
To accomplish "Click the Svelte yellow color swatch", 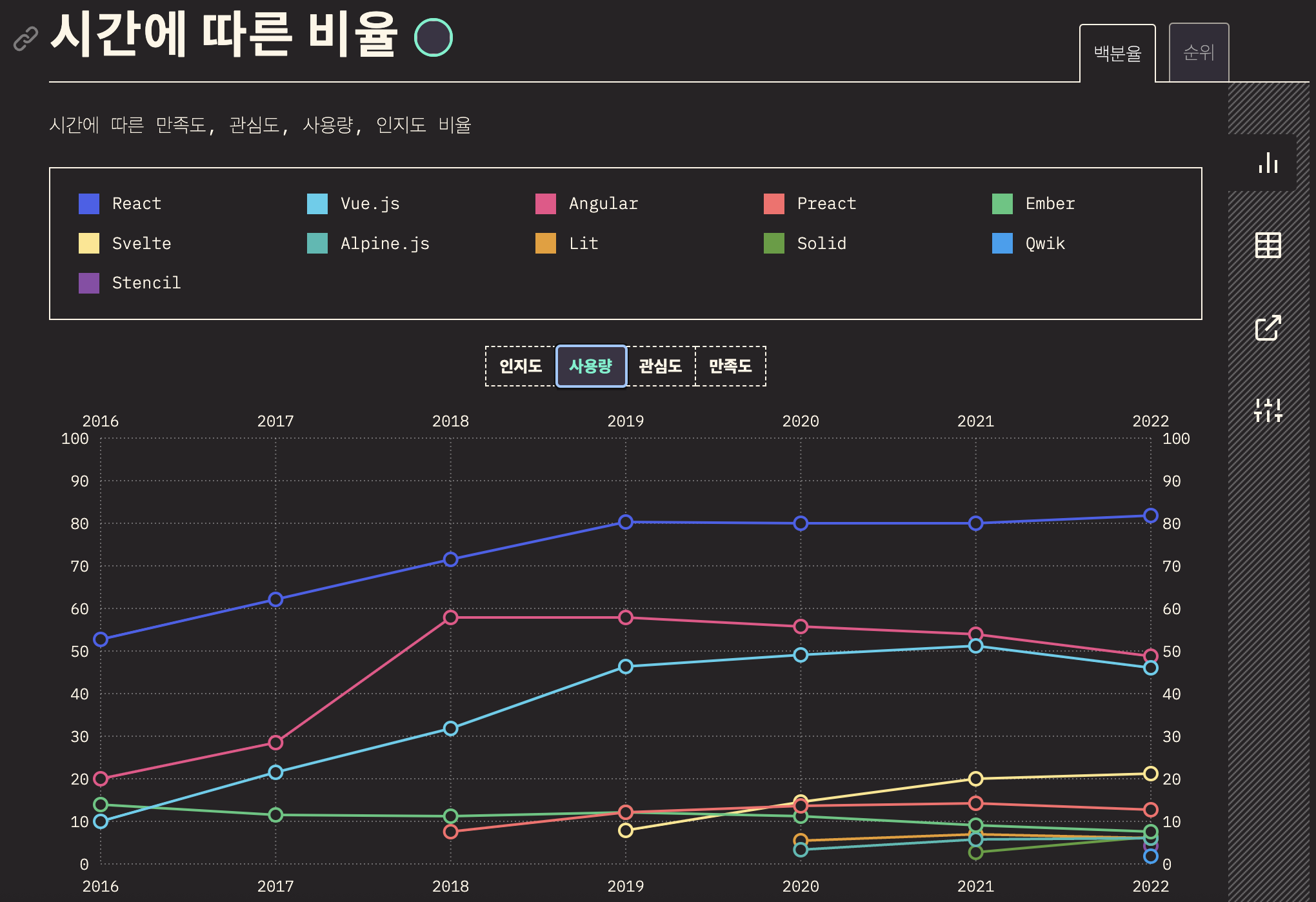I will (89, 244).
